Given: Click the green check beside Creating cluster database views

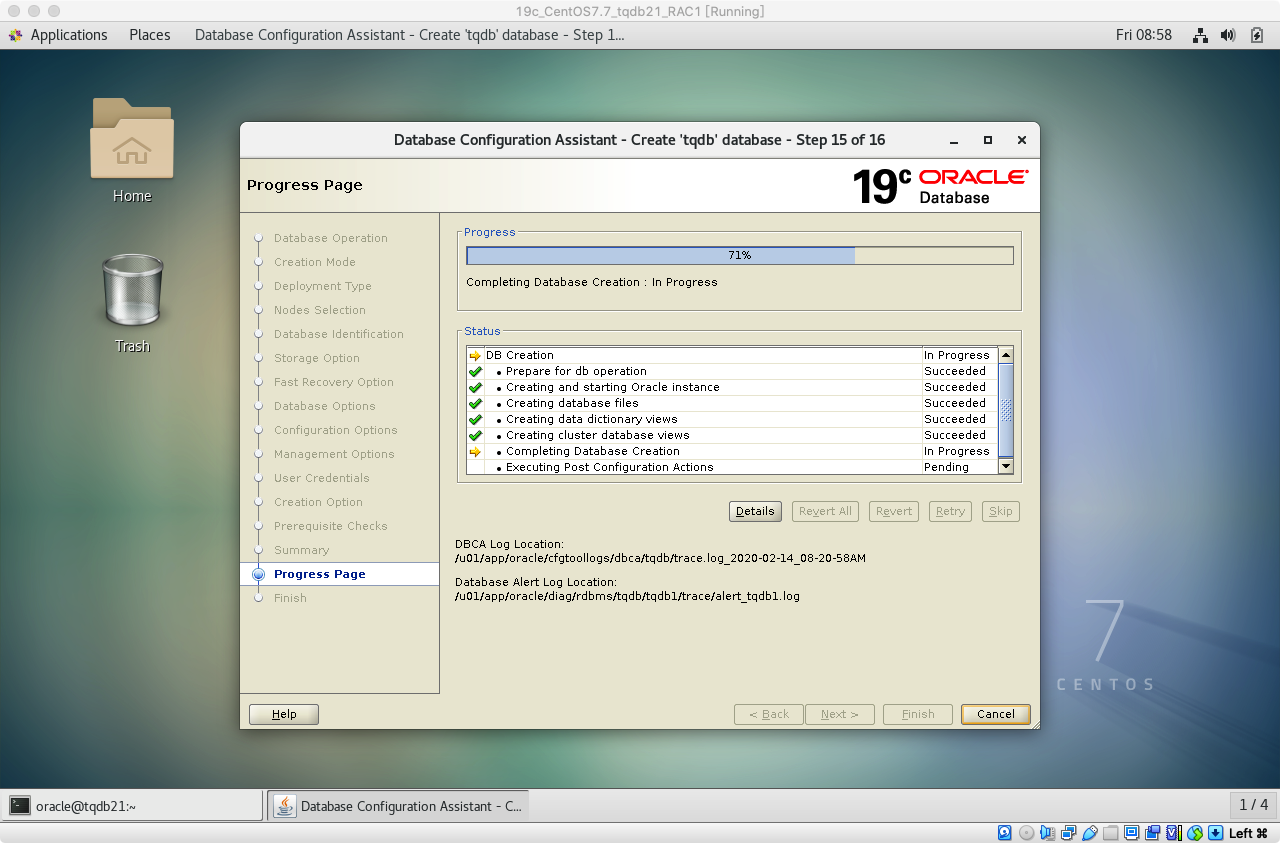Looking at the screenshot, I should 475,435.
